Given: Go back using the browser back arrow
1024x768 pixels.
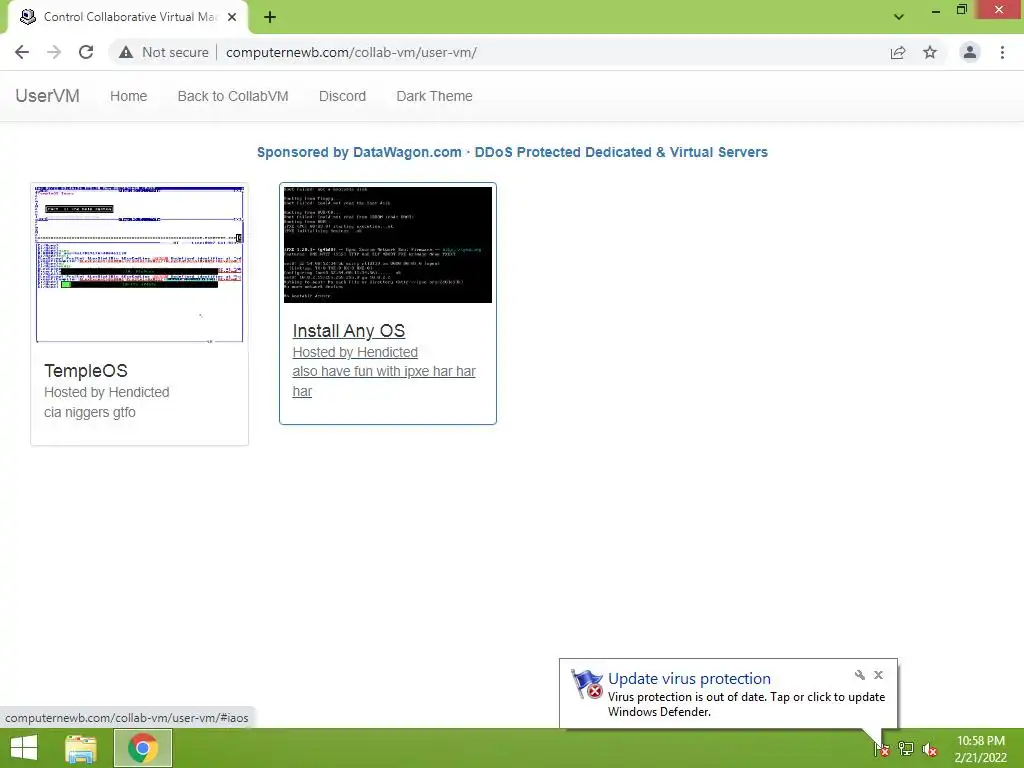Looking at the screenshot, I should tap(22, 52).
